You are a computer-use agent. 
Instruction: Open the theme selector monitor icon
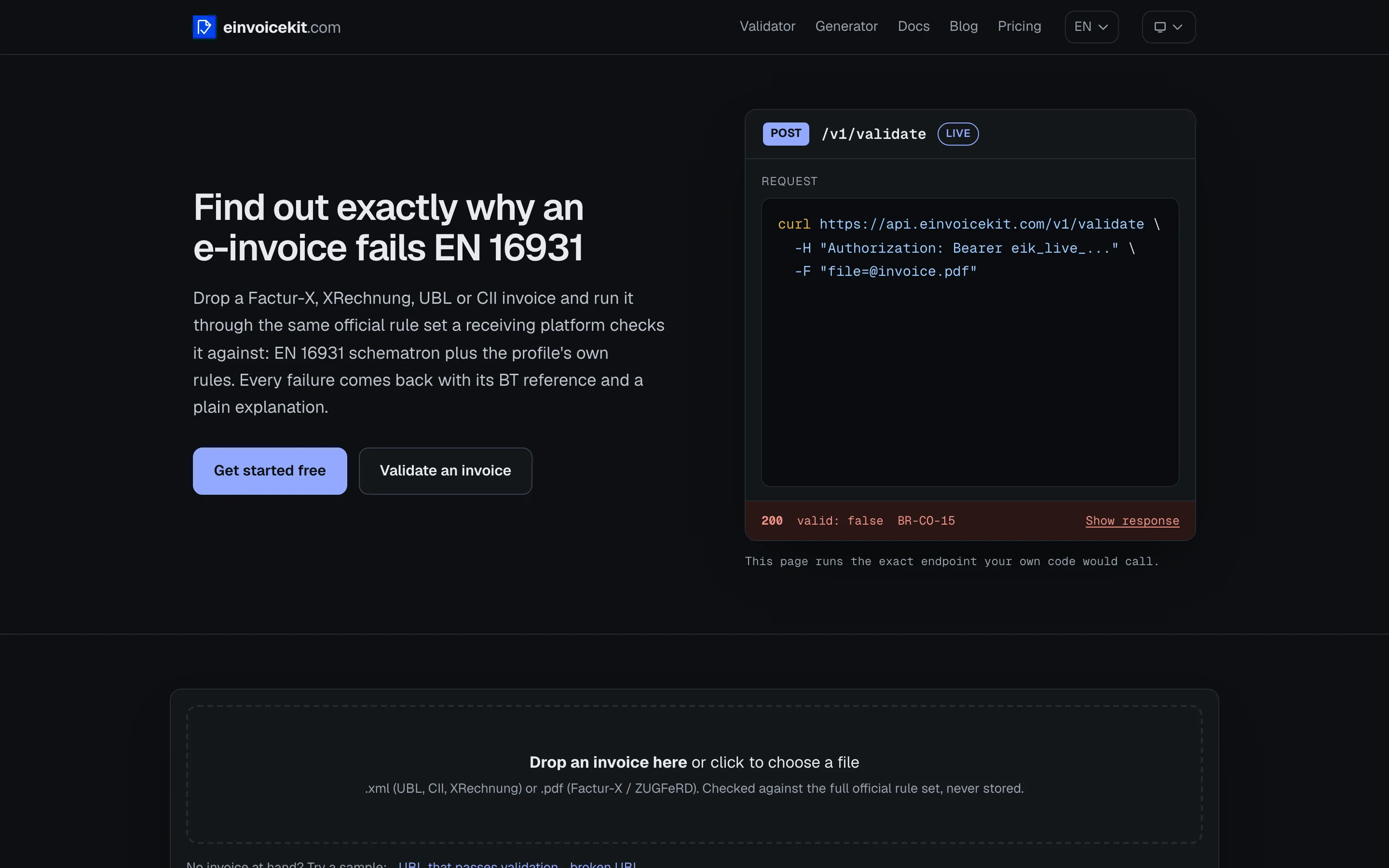pos(1169,27)
